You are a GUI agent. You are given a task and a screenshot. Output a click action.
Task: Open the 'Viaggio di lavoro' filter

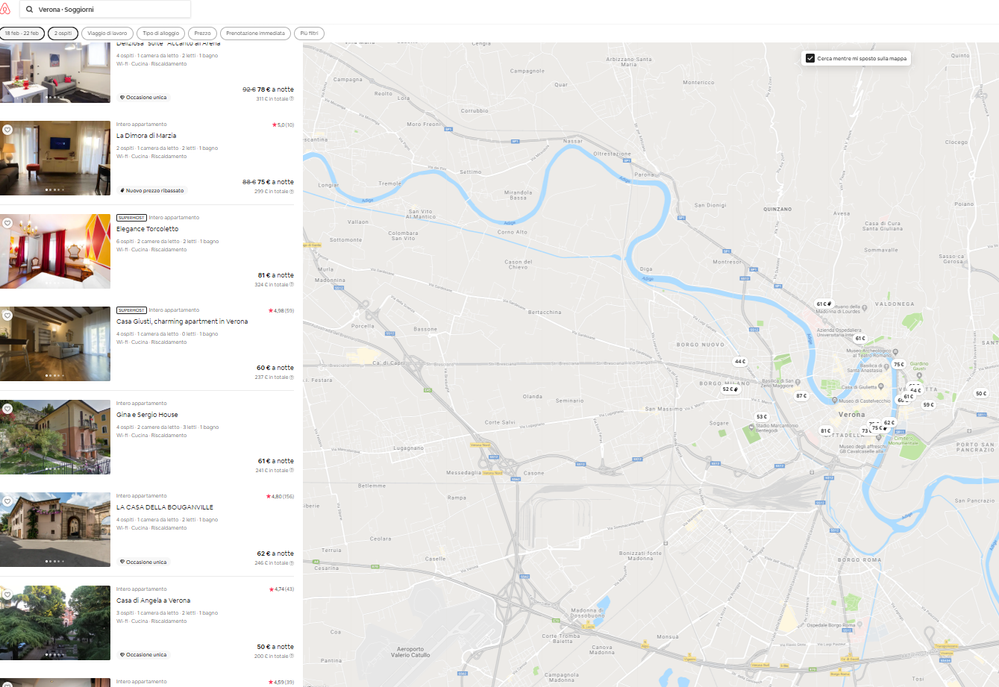pyautogui.click(x=107, y=33)
